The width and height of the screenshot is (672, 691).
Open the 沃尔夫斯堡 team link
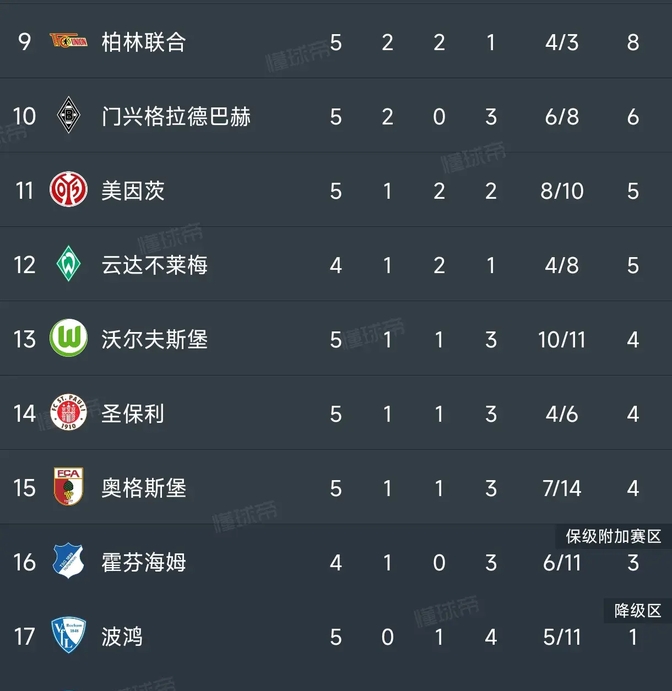tap(154, 339)
